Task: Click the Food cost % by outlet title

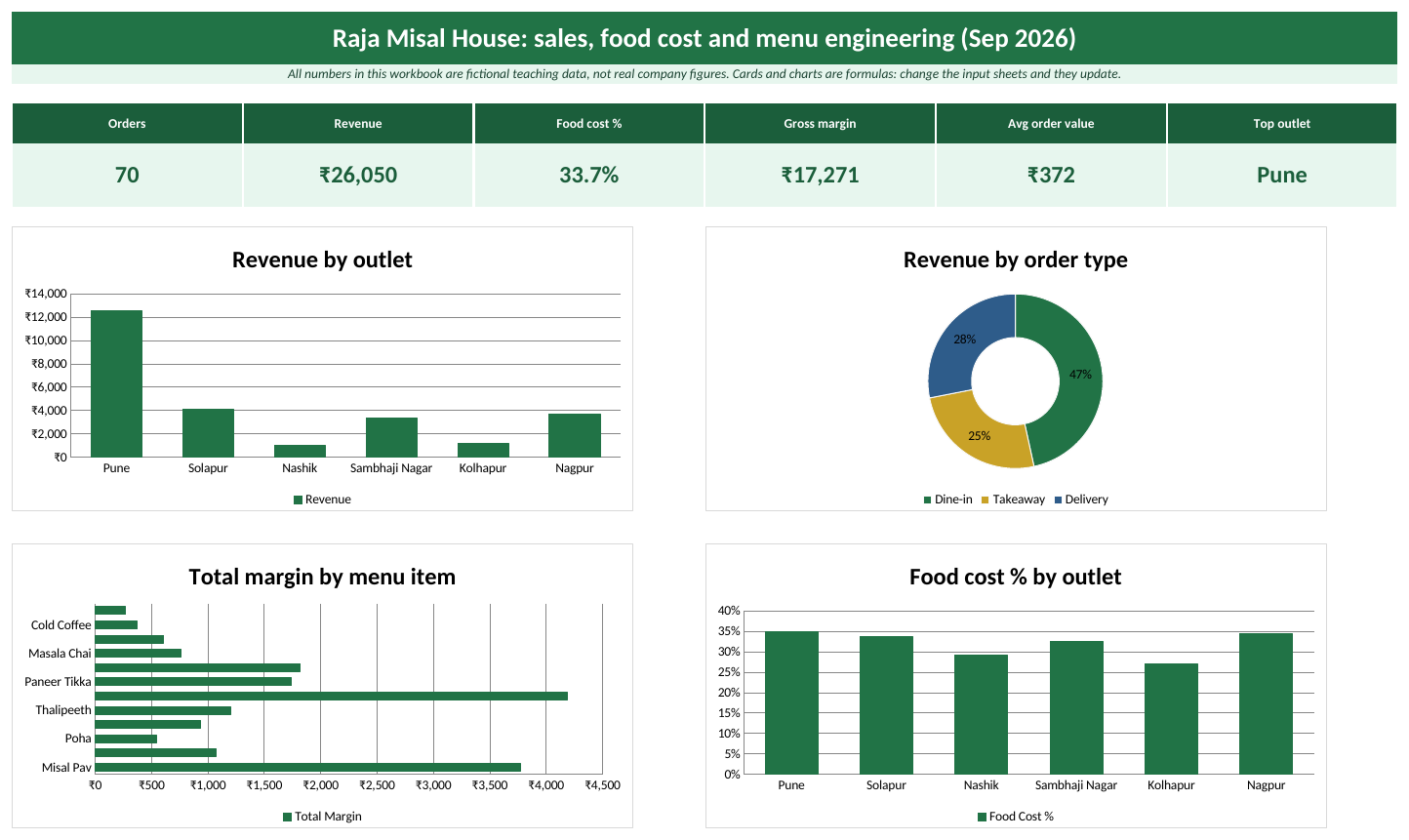Action: coord(1016,577)
